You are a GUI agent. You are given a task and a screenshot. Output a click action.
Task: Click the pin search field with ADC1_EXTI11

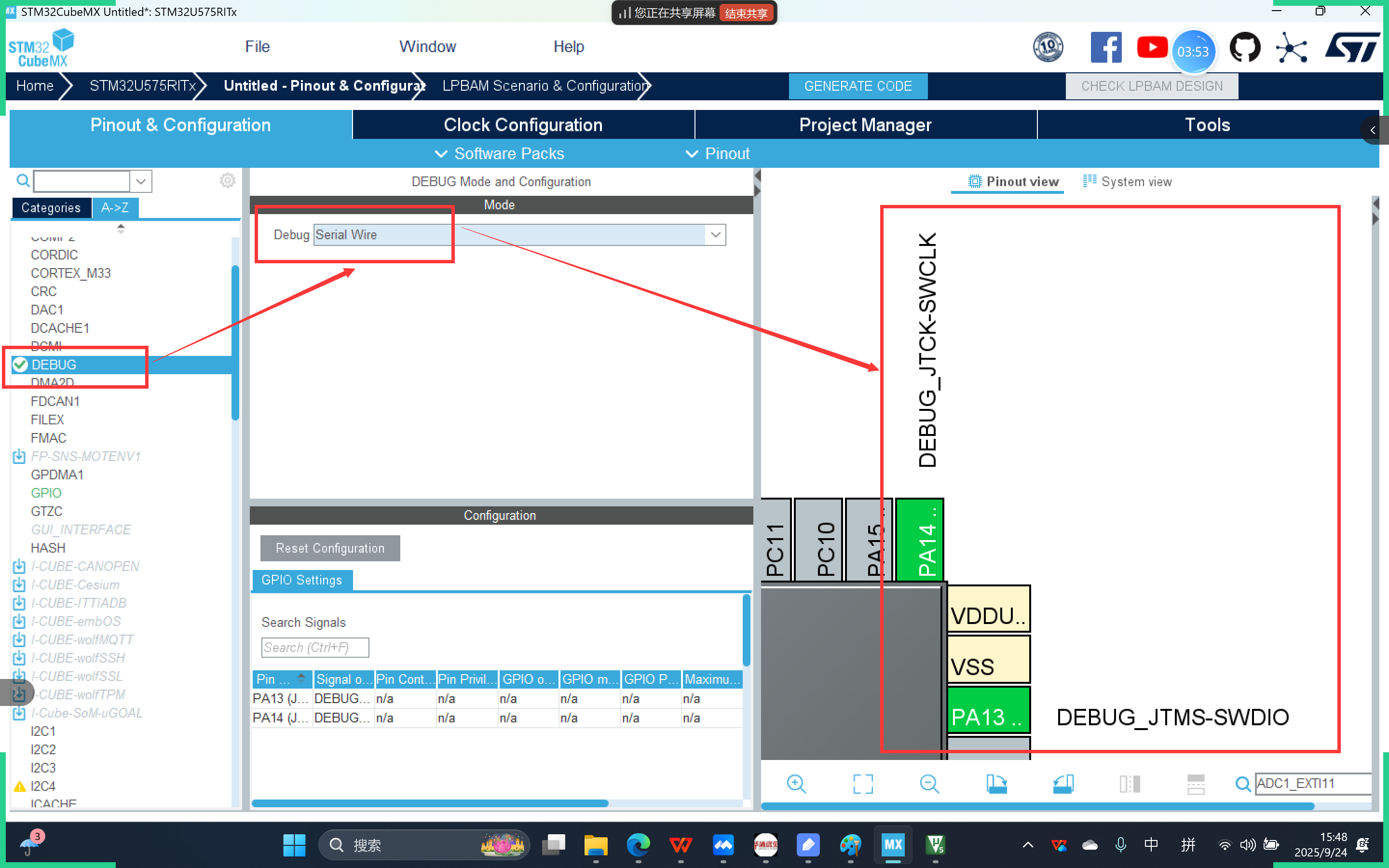point(1313,784)
